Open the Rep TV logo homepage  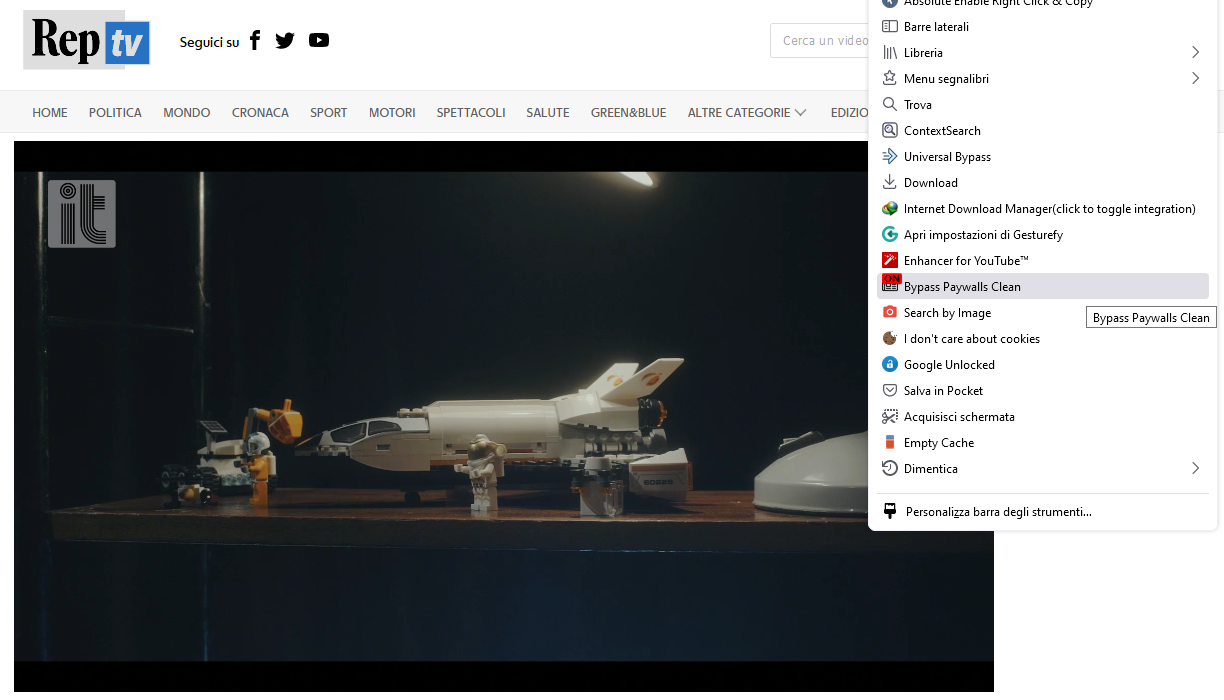(87, 40)
